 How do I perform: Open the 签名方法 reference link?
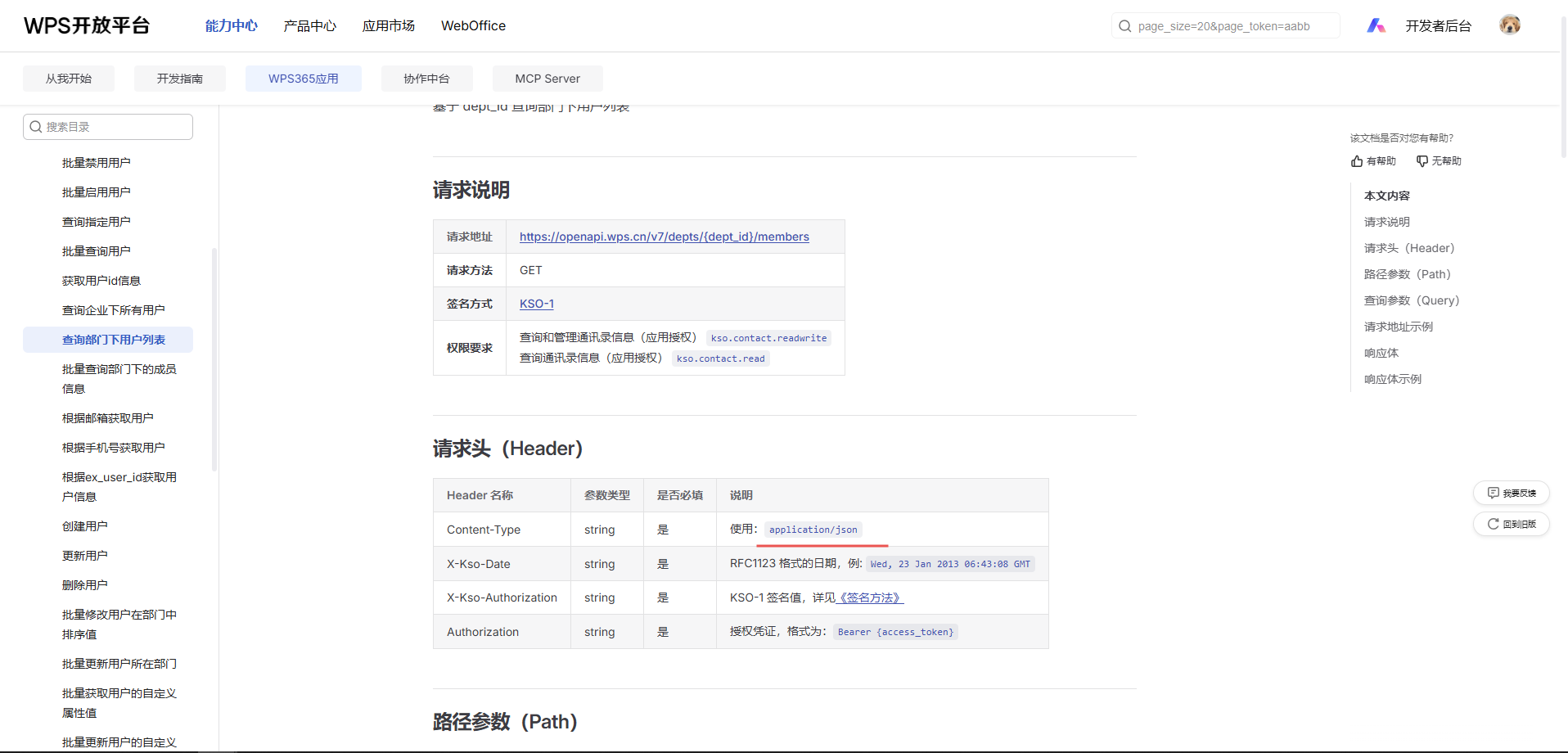point(871,597)
